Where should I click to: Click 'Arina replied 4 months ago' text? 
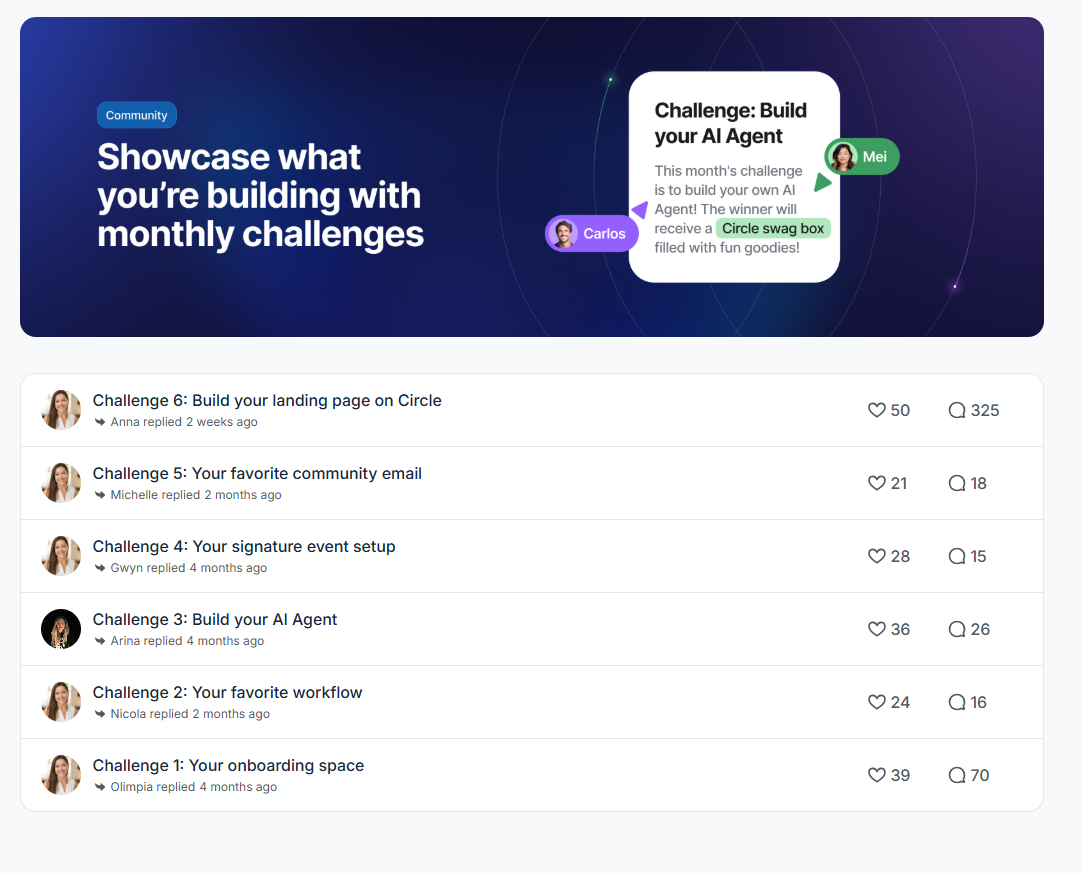(x=187, y=641)
